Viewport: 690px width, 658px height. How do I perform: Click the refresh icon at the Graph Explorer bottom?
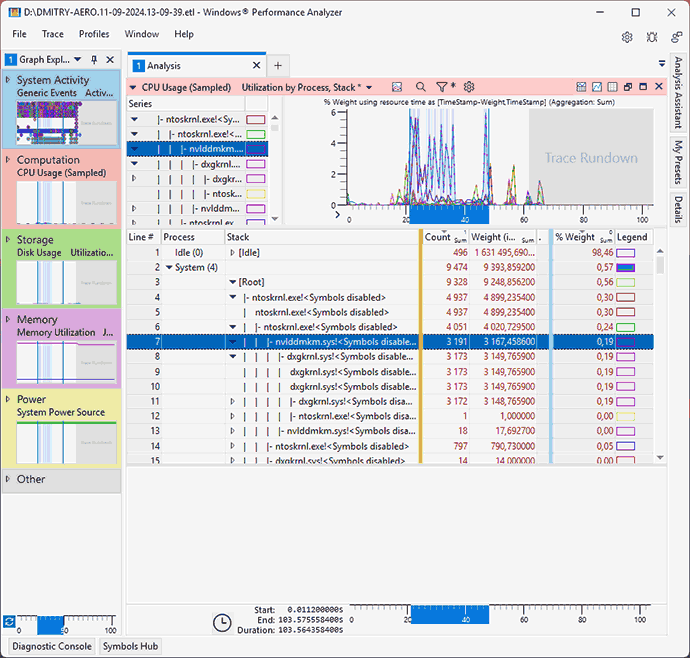[9, 621]
